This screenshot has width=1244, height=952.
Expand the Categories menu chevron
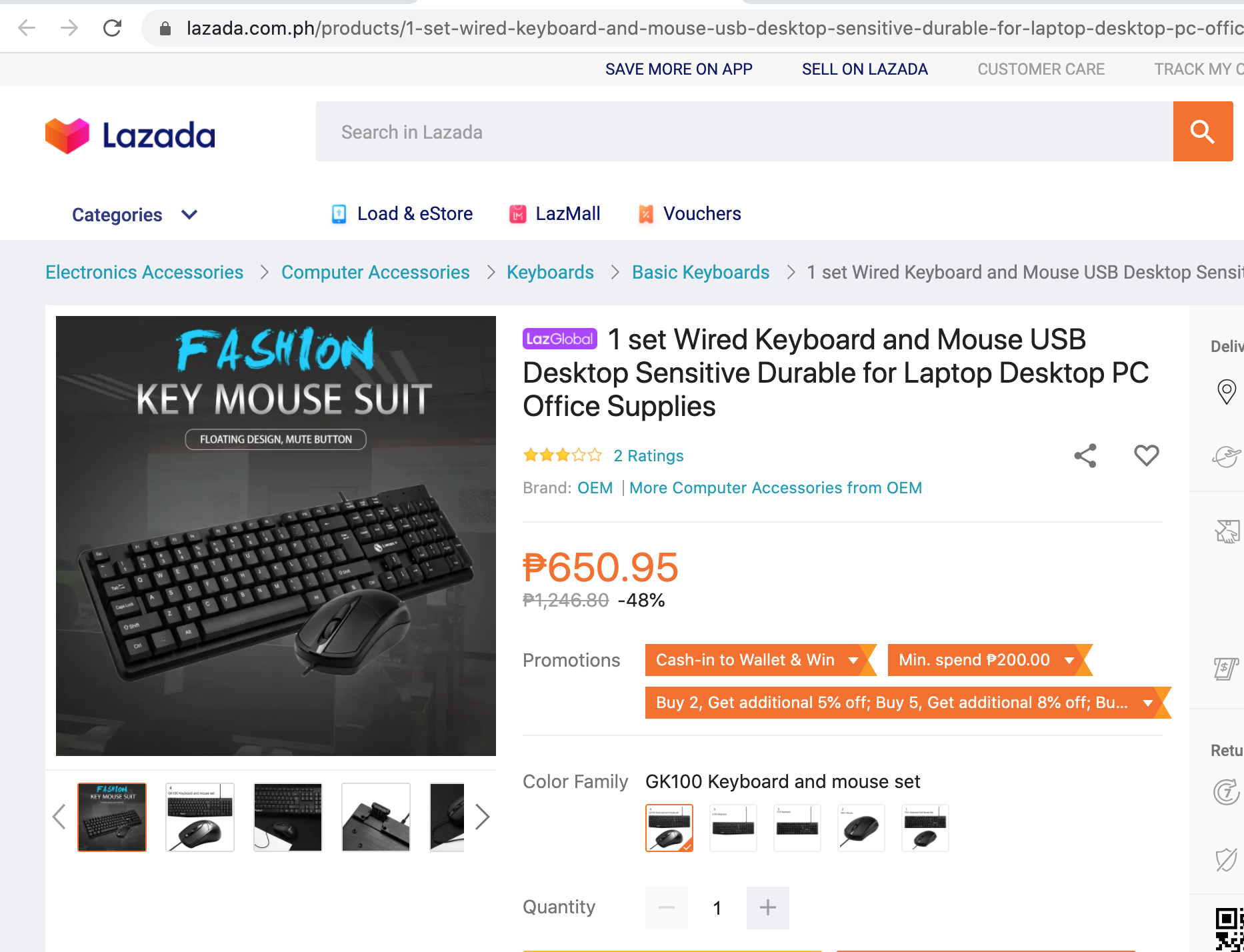pyautogui.click(x=188, y=215)
